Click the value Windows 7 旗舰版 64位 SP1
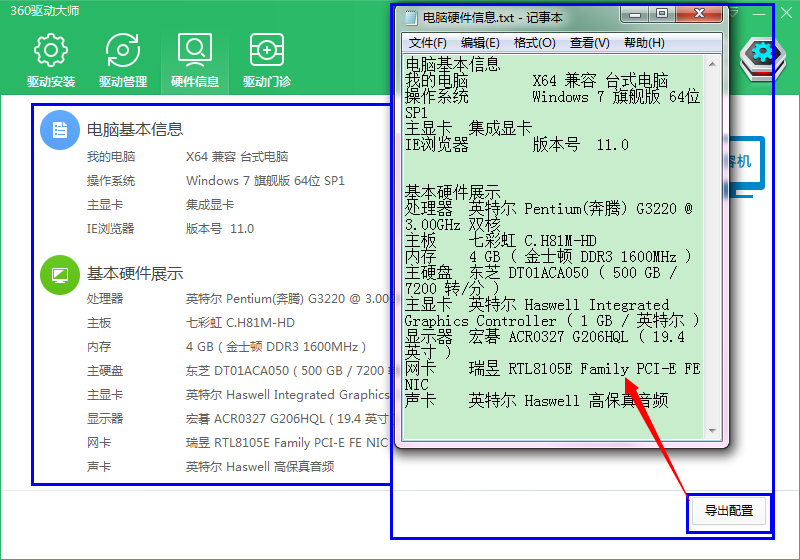 pyautogui.click(x=265, y=181)
